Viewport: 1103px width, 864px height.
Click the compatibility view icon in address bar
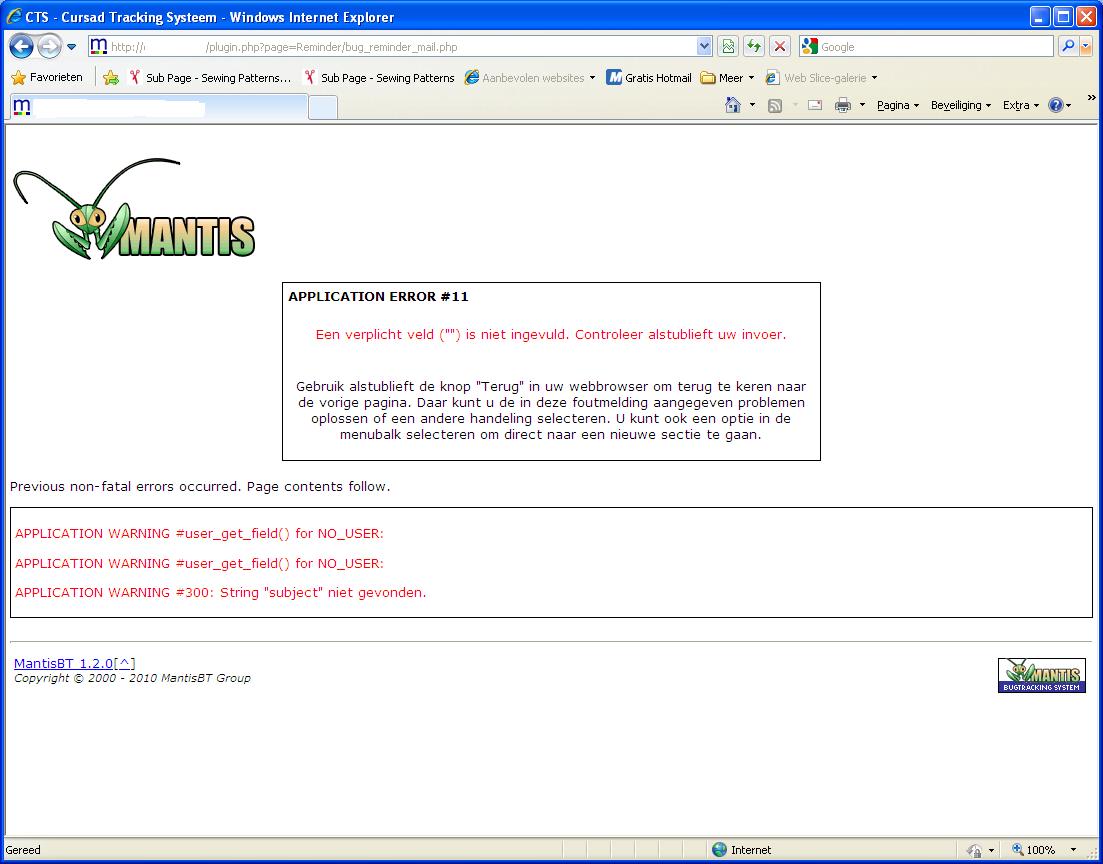pyautogui.click(x=728, y=46)
